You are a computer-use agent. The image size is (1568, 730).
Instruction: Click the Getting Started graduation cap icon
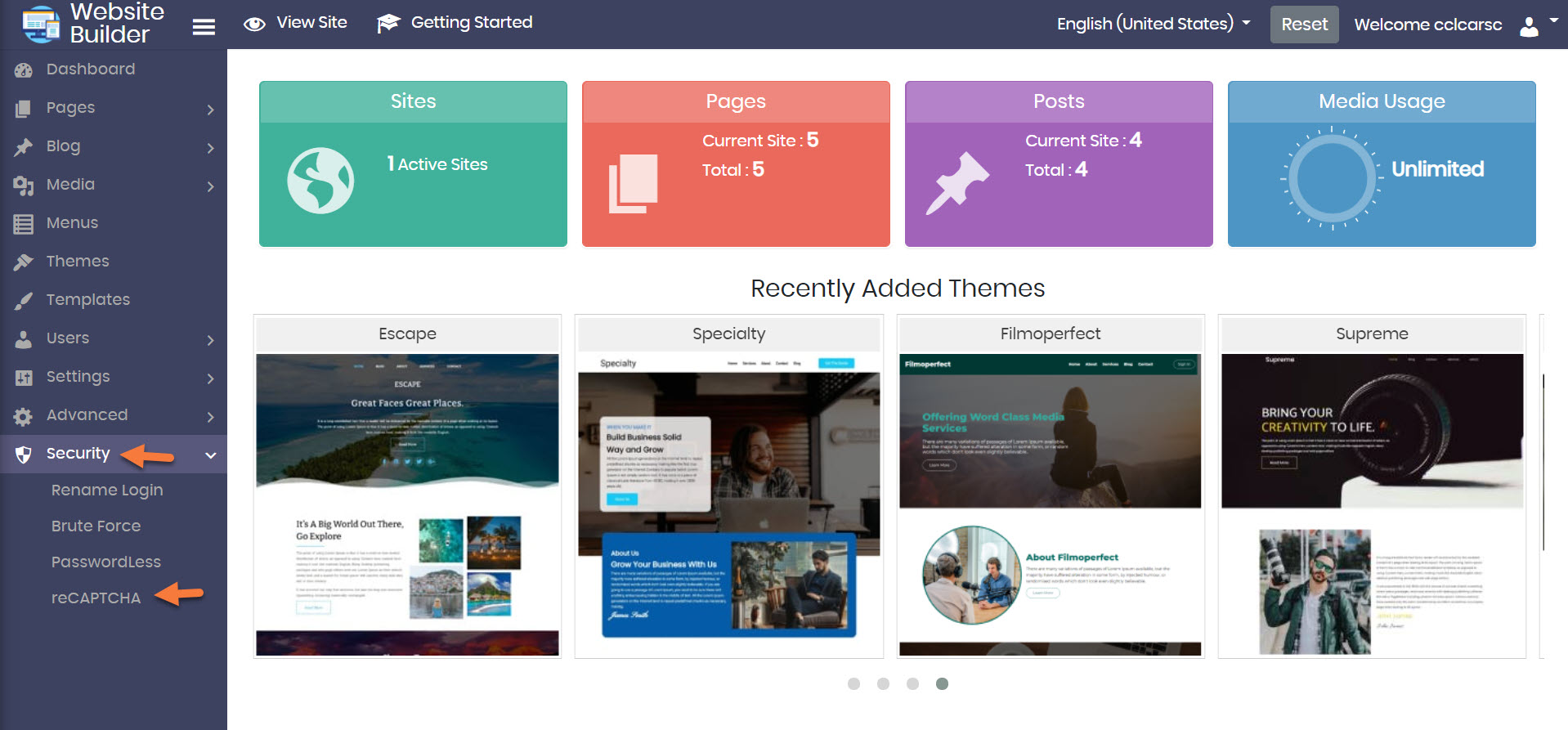tap(388, 24)
